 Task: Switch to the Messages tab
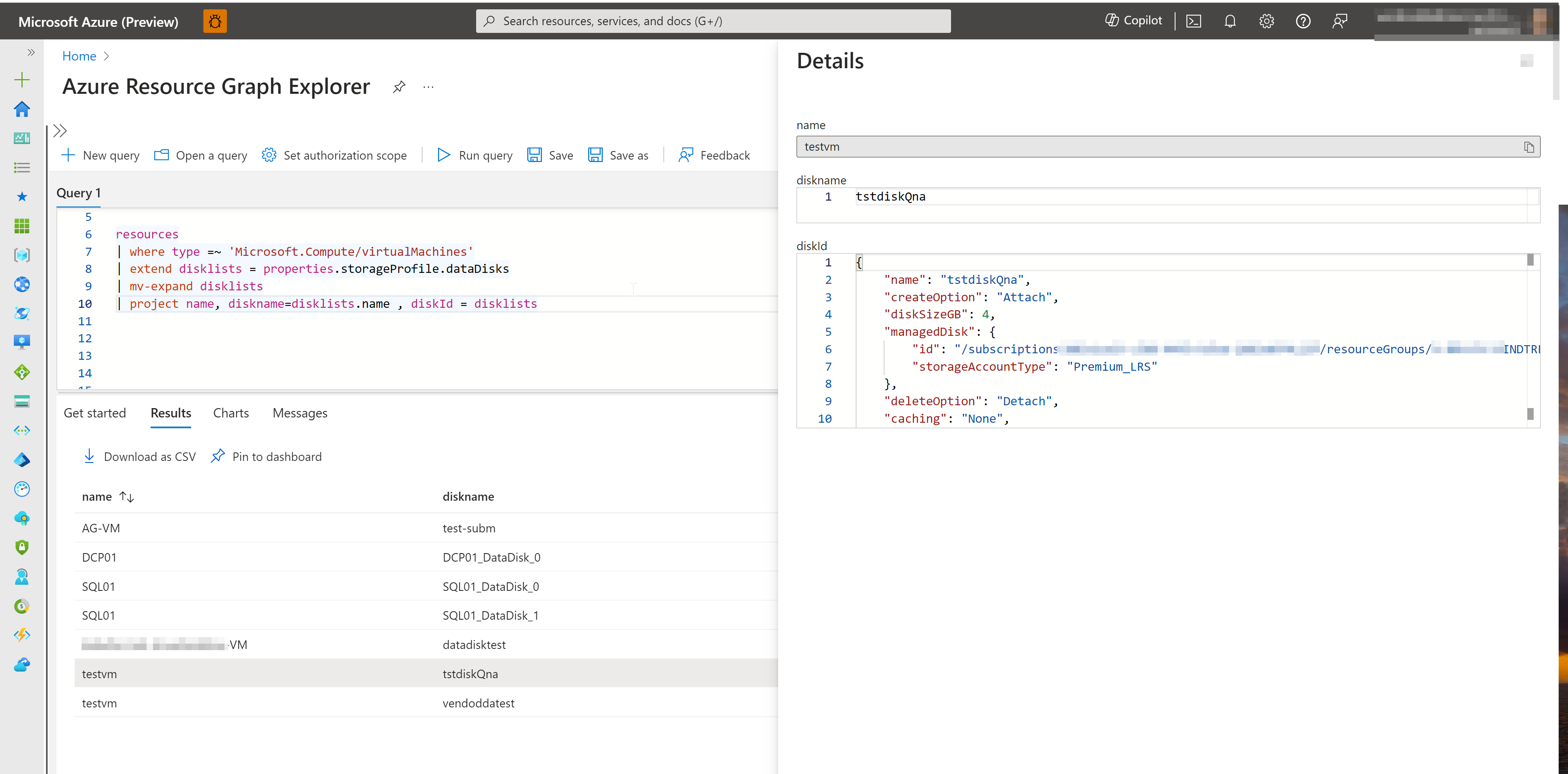tap(300, 413)
